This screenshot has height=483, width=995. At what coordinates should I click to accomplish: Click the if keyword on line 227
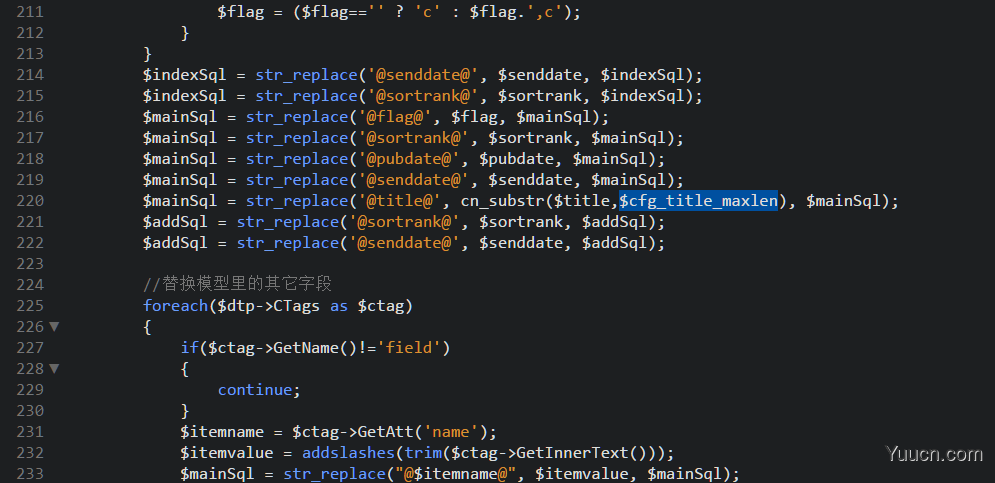coord(190,348)
